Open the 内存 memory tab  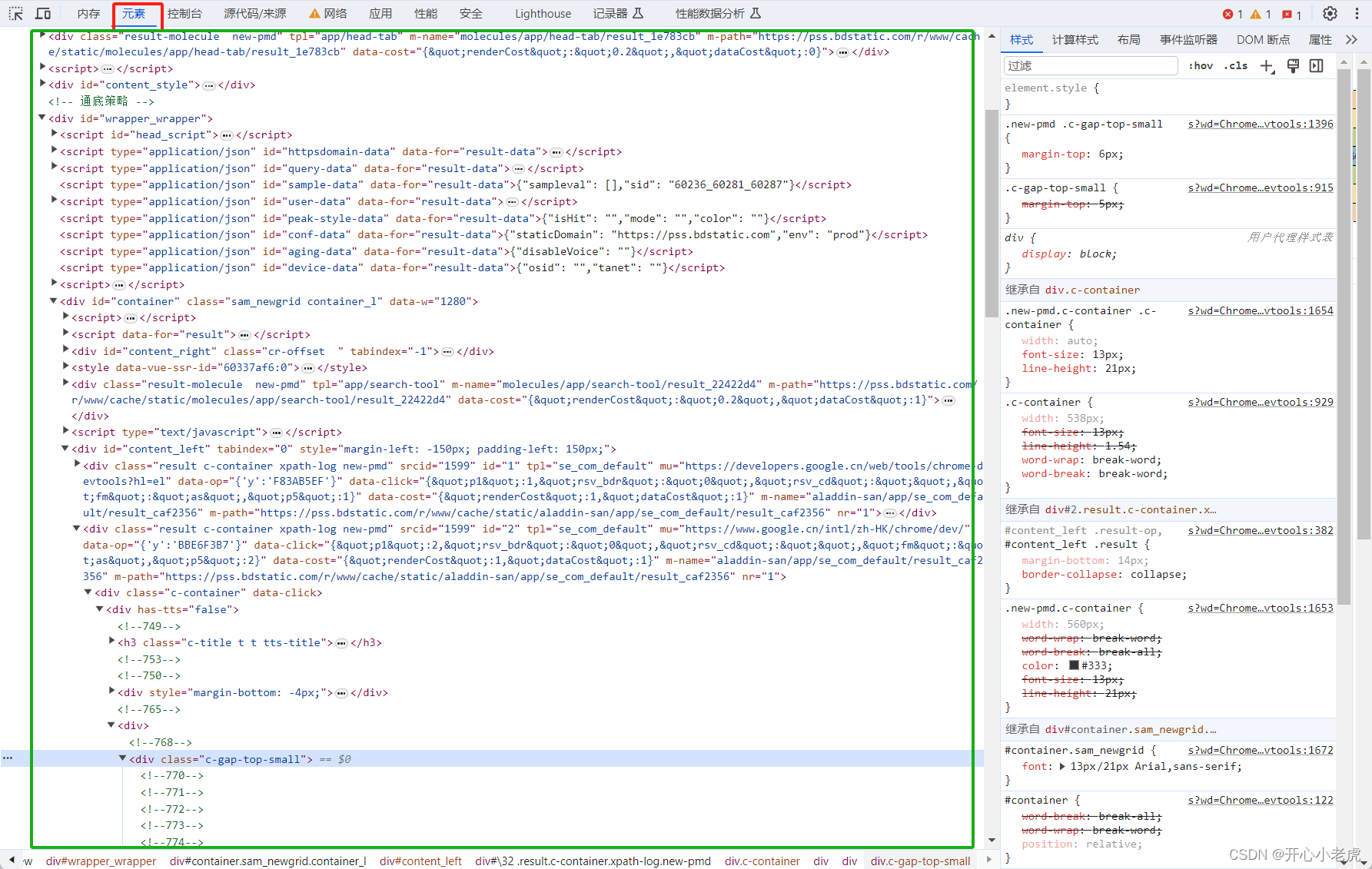point(89,14)
